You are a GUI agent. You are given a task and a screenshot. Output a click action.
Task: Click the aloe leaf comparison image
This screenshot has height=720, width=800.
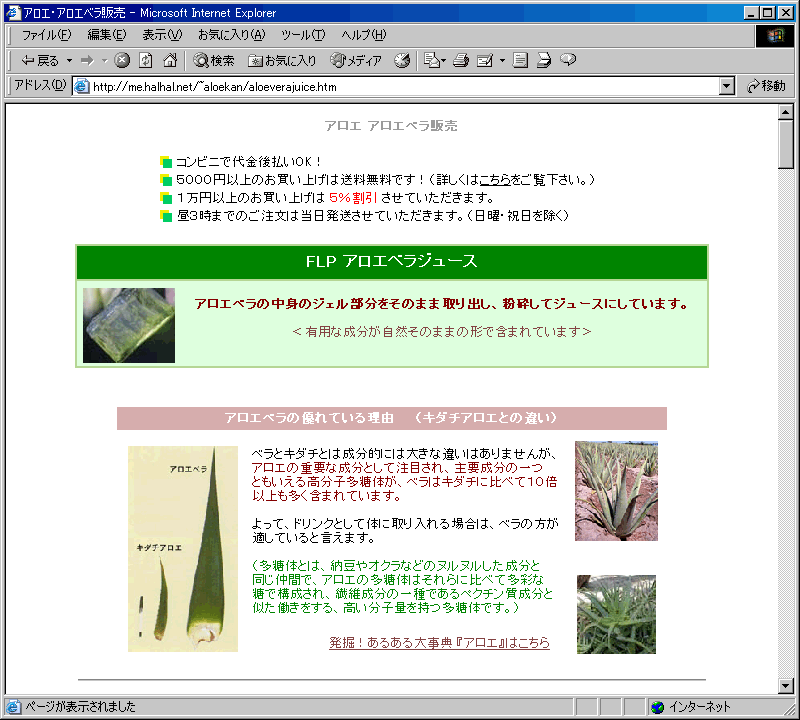[183, 549]
